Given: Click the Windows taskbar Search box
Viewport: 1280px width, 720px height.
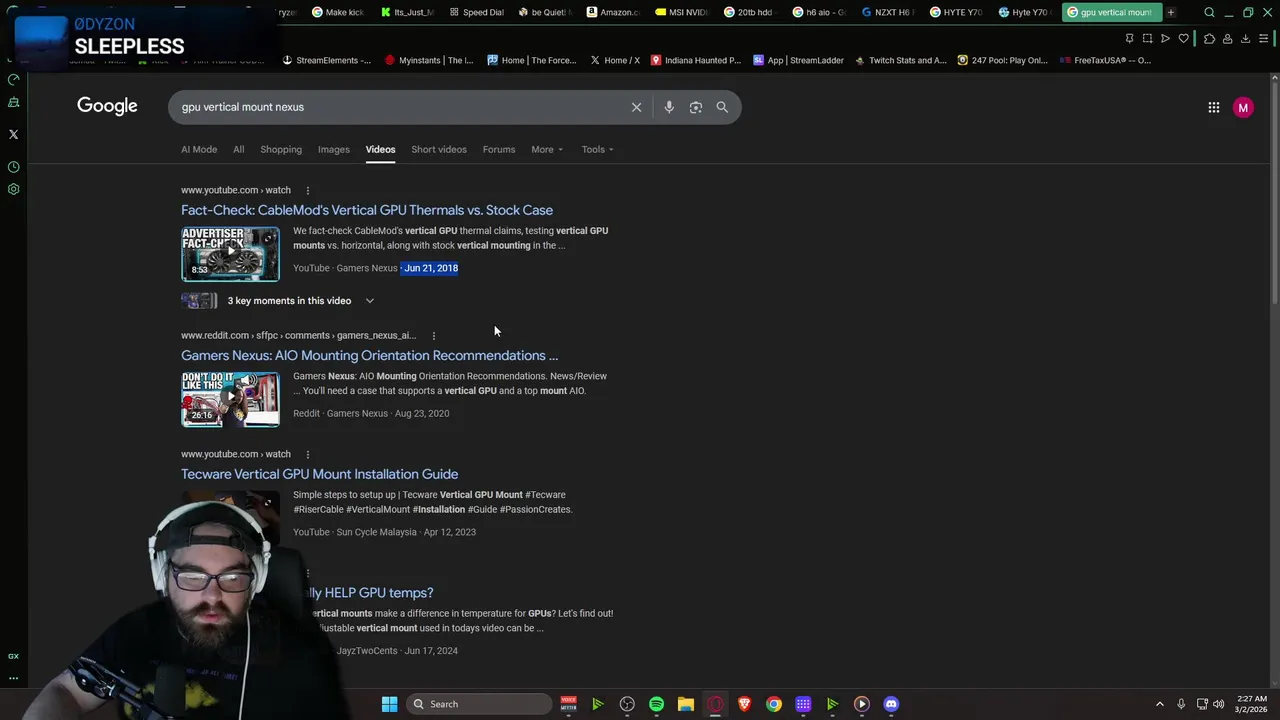Looking at the screenshot, I should click(480, 704).
